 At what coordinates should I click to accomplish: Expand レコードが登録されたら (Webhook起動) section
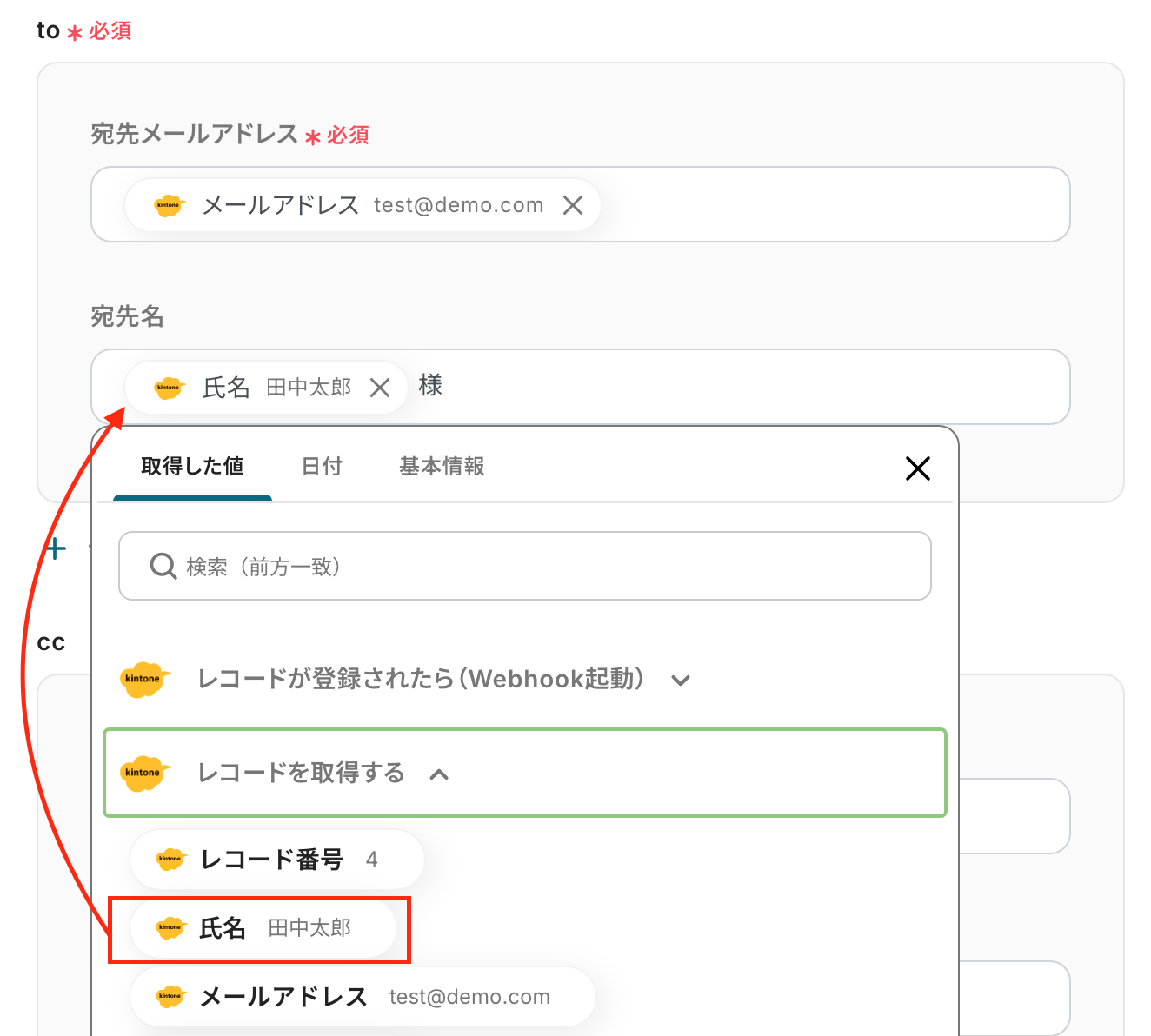[681, 681]
